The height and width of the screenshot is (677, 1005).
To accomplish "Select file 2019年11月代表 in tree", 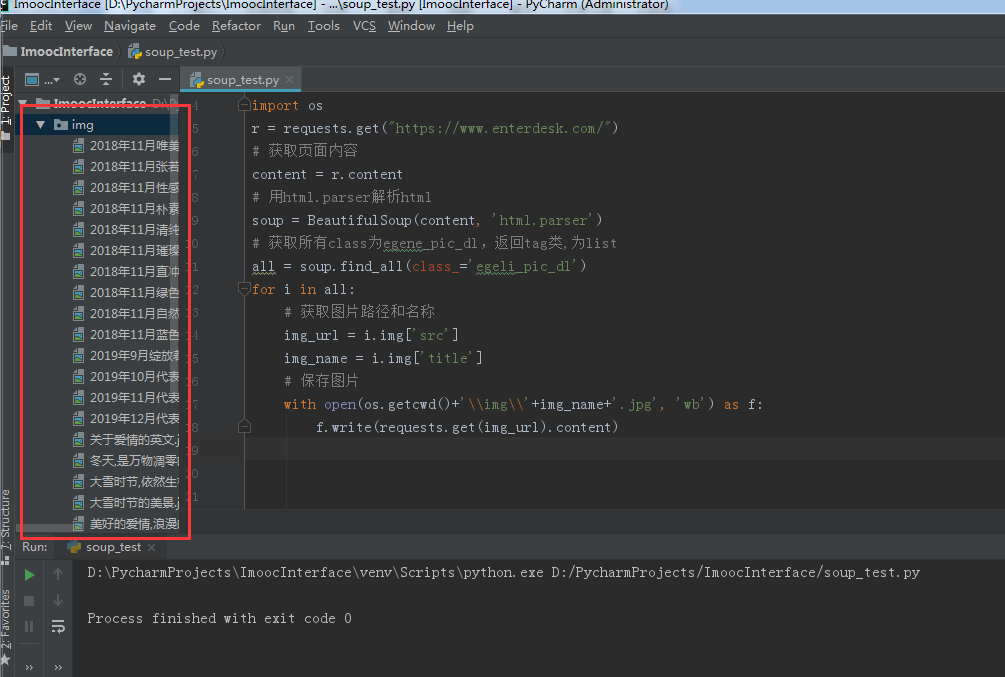I will click(x=126, y=398).
